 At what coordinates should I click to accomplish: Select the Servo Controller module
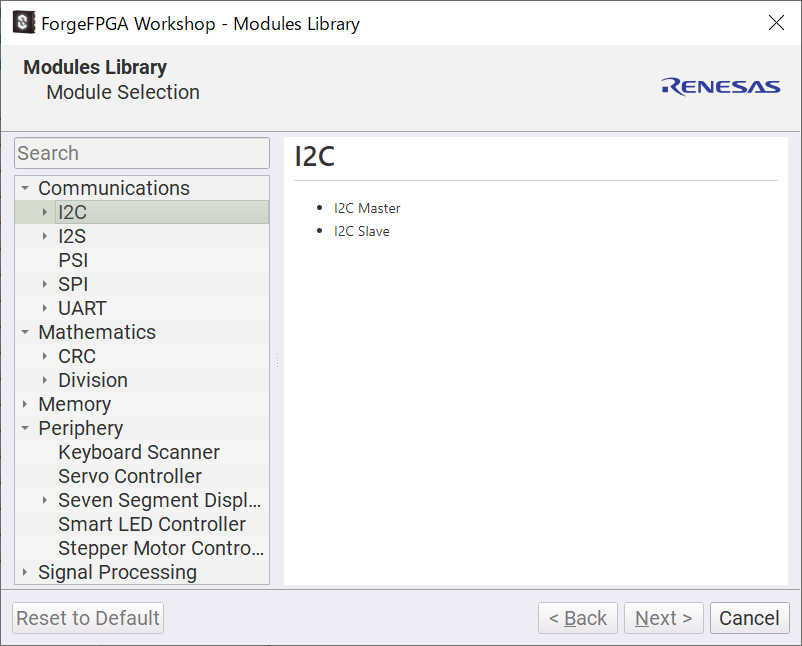[x=129, y=476]
